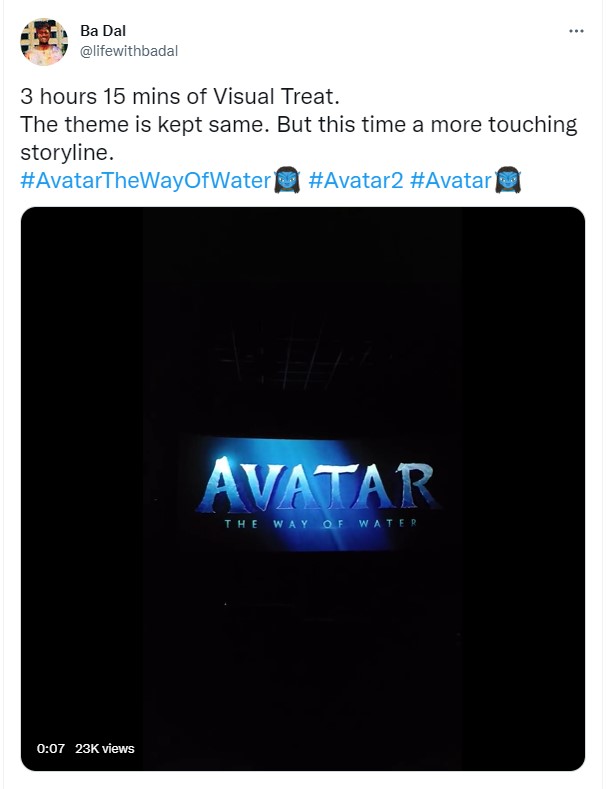Click the black right bar of video

coord(523,488)
